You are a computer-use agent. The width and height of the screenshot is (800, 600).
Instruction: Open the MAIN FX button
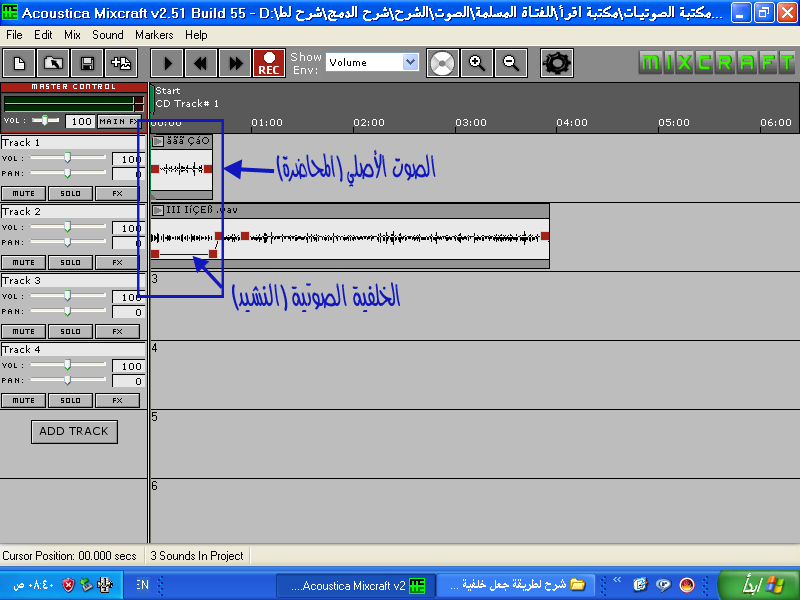[118, 121]
